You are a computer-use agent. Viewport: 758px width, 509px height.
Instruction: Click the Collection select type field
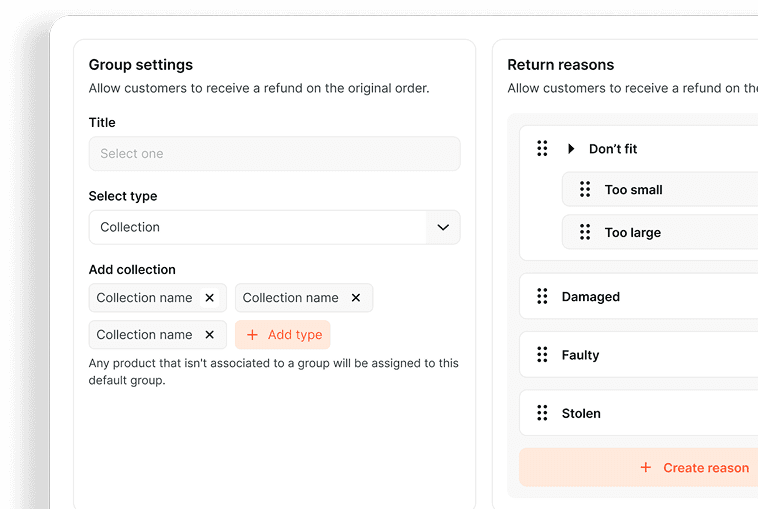coord(257,227)
